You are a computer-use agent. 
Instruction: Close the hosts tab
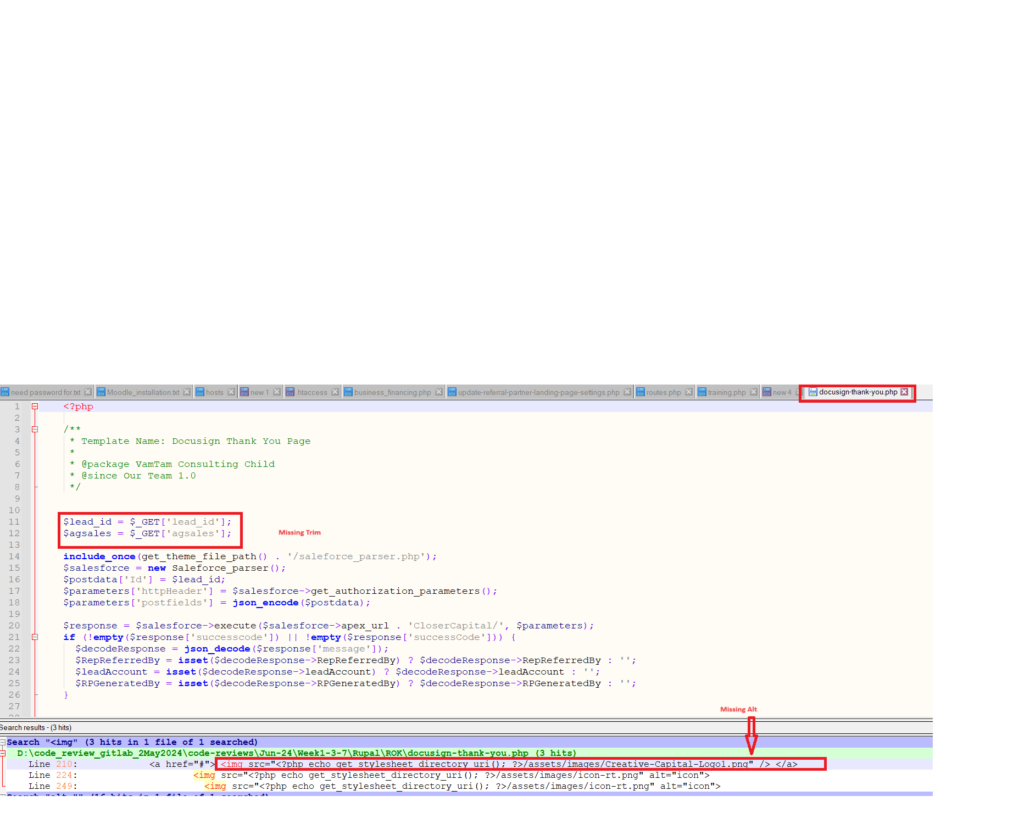click(x=230, y=392)
